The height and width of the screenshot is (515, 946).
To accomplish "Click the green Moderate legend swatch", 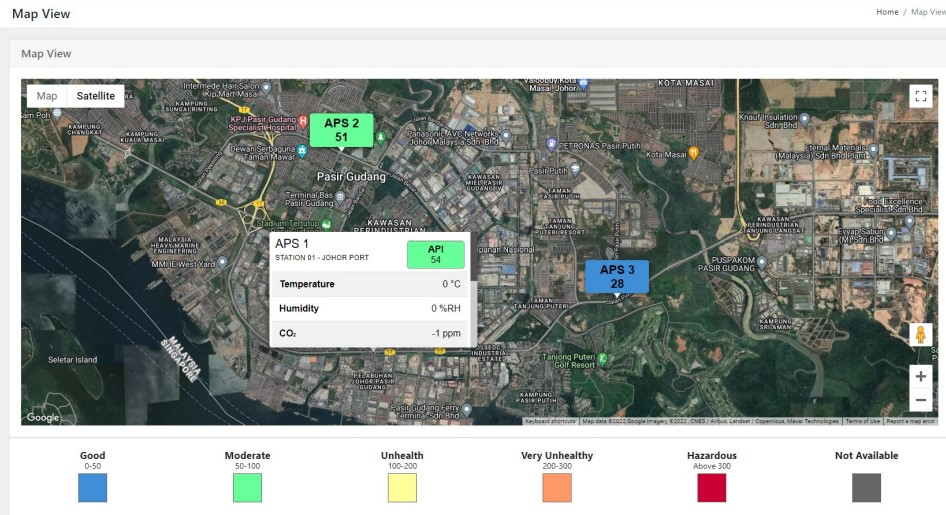I will pos(247,488).
